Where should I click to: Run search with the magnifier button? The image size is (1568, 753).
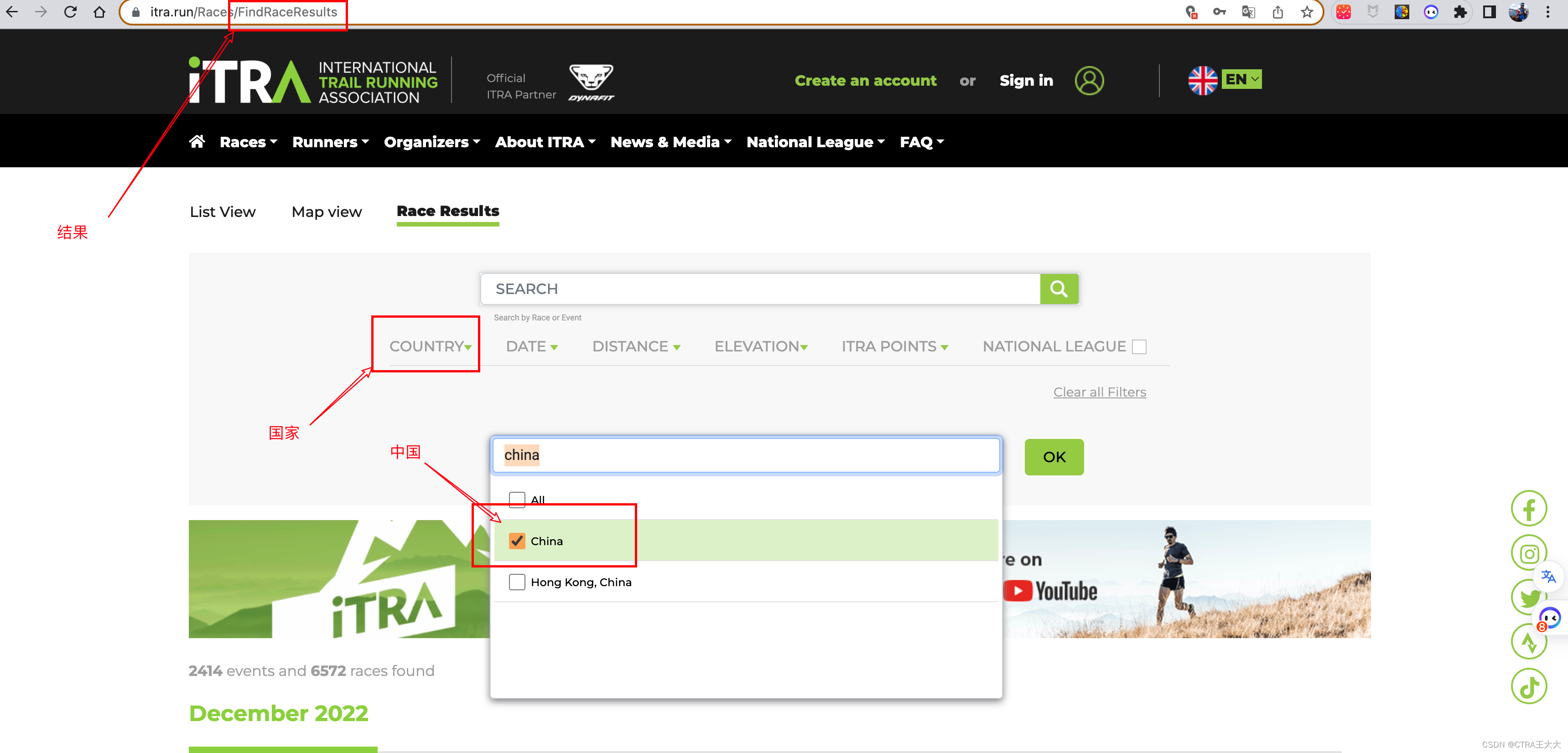(1059, 289)
